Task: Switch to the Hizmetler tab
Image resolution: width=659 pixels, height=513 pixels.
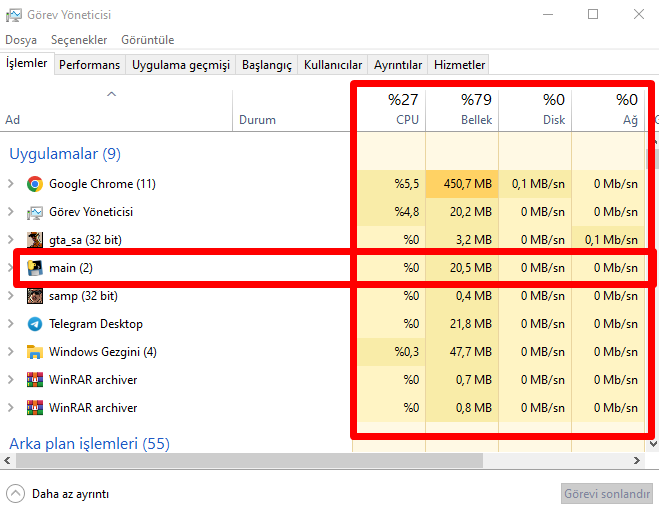Action: coord(459,65)
